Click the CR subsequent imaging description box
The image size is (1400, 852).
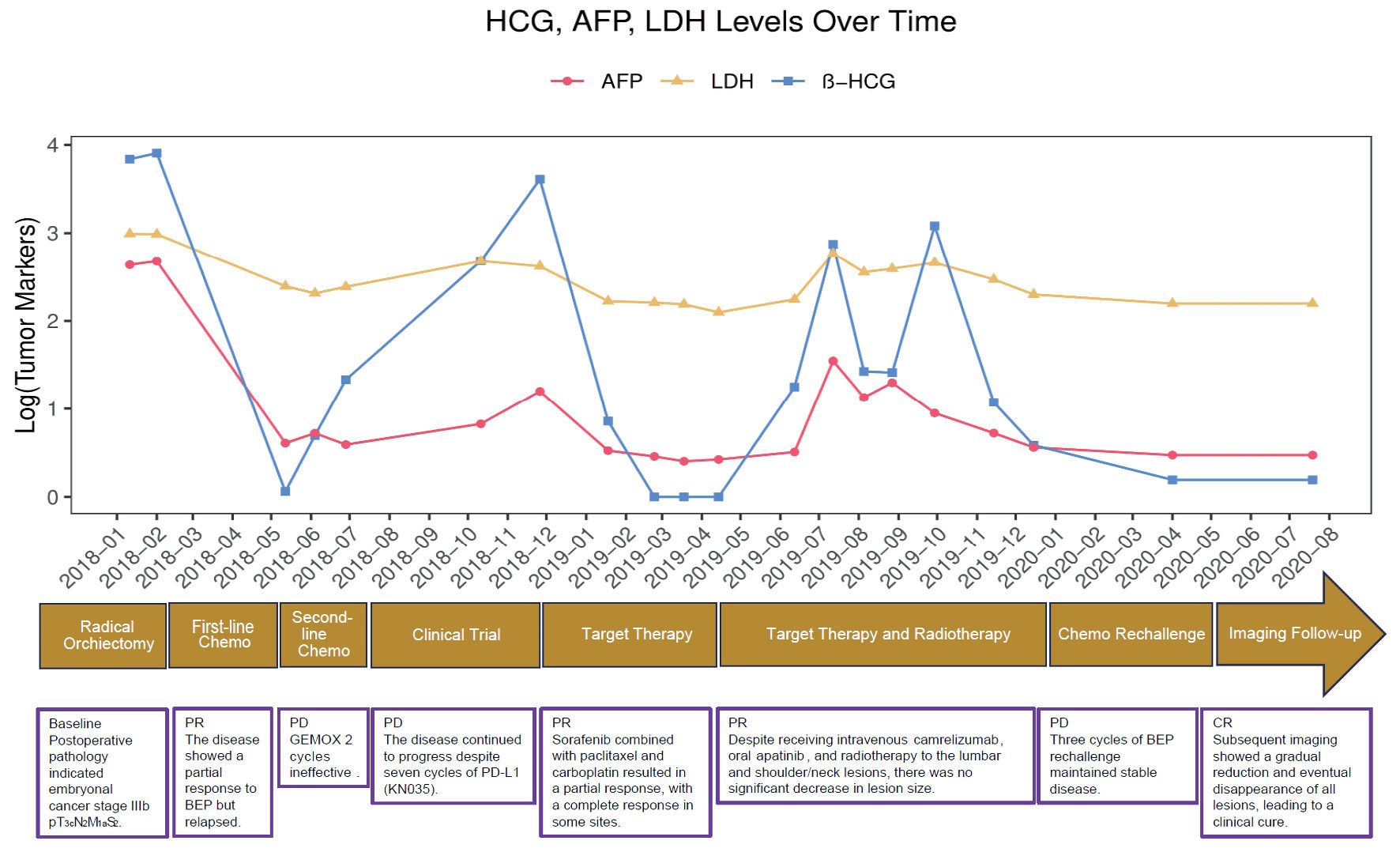[1285, 772]
